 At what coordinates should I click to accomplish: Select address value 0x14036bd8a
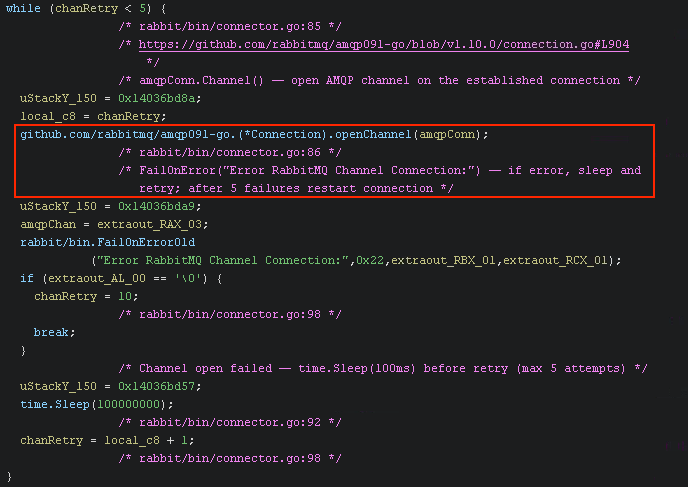tap(157, 98)
